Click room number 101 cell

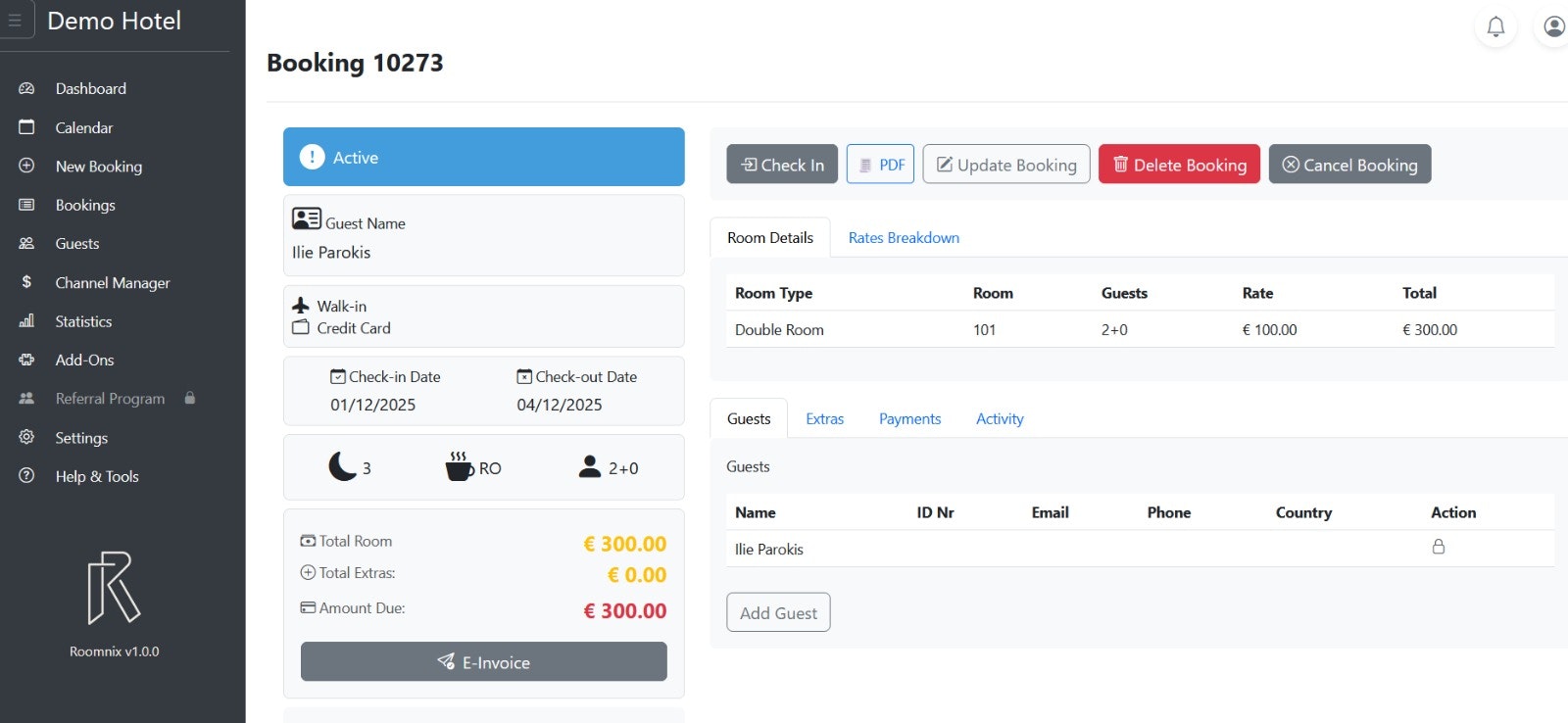984,330
